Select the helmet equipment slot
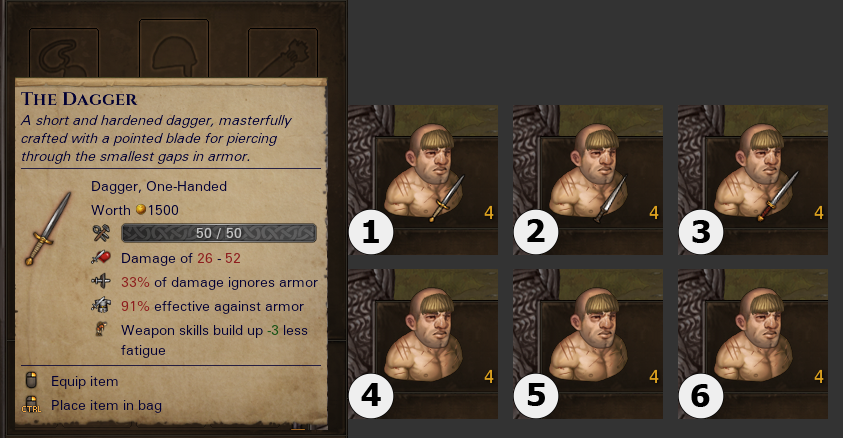The height and width of the screenshot is (438, 843). click(174, 49)
